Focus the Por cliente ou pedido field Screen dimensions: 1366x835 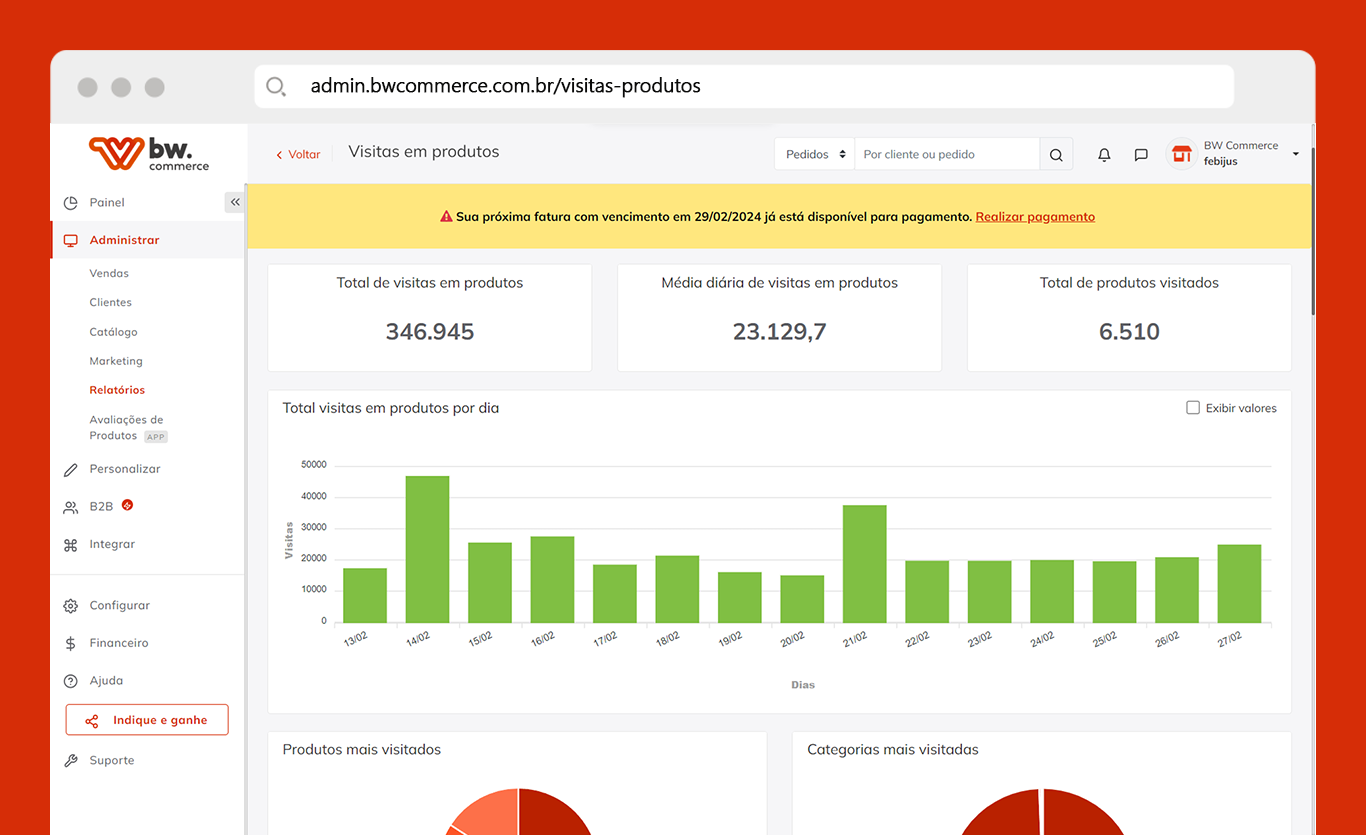947,154
